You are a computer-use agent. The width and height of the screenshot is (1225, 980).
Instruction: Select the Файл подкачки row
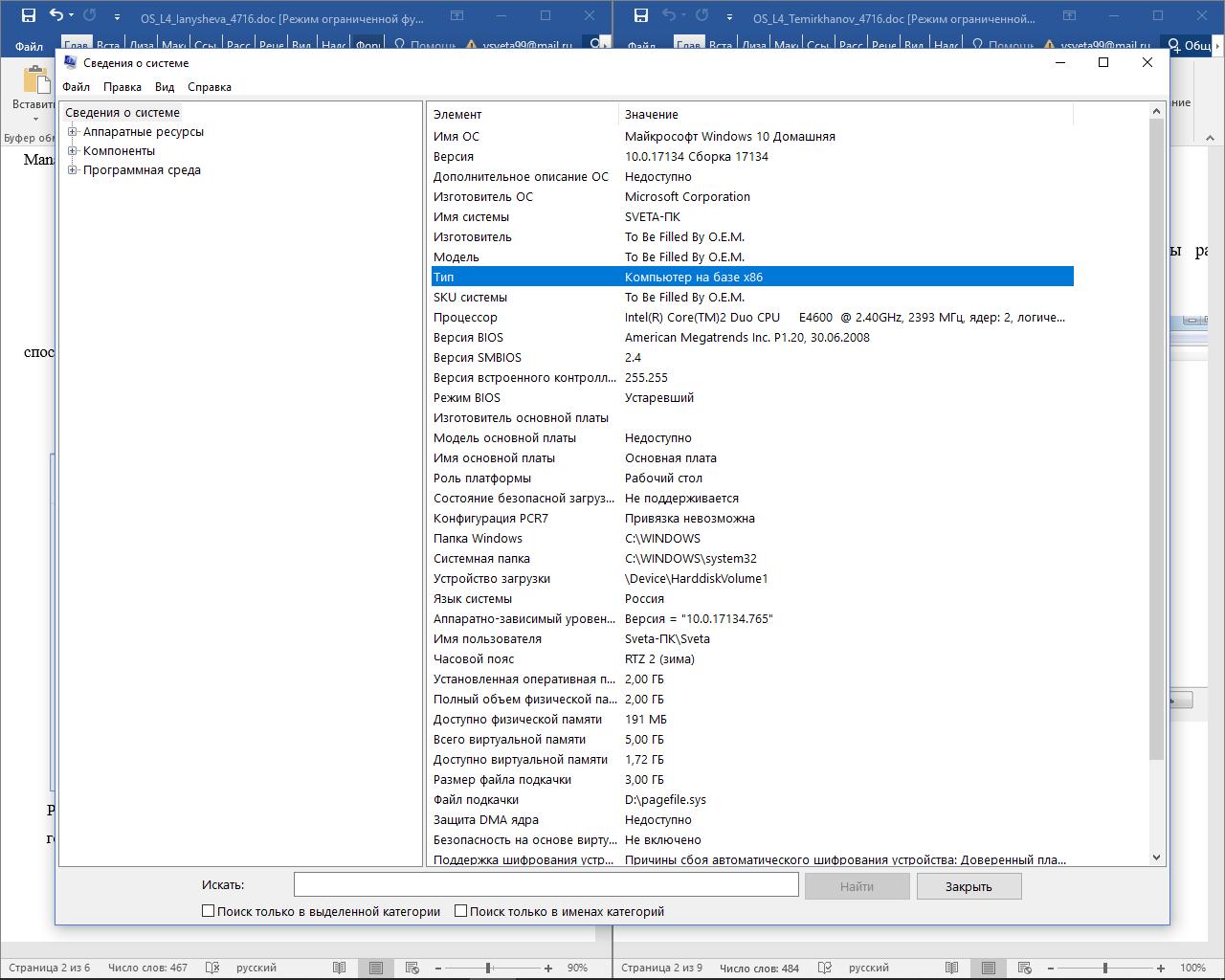752,800
